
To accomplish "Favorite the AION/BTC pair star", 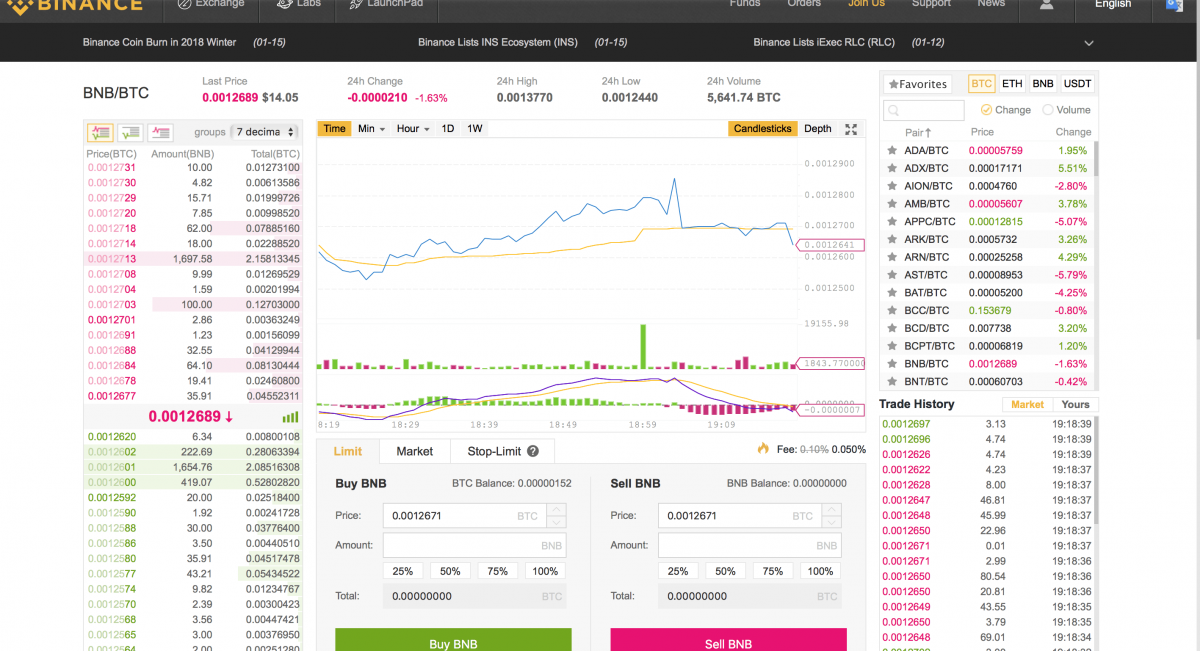I will coord(892,186).
